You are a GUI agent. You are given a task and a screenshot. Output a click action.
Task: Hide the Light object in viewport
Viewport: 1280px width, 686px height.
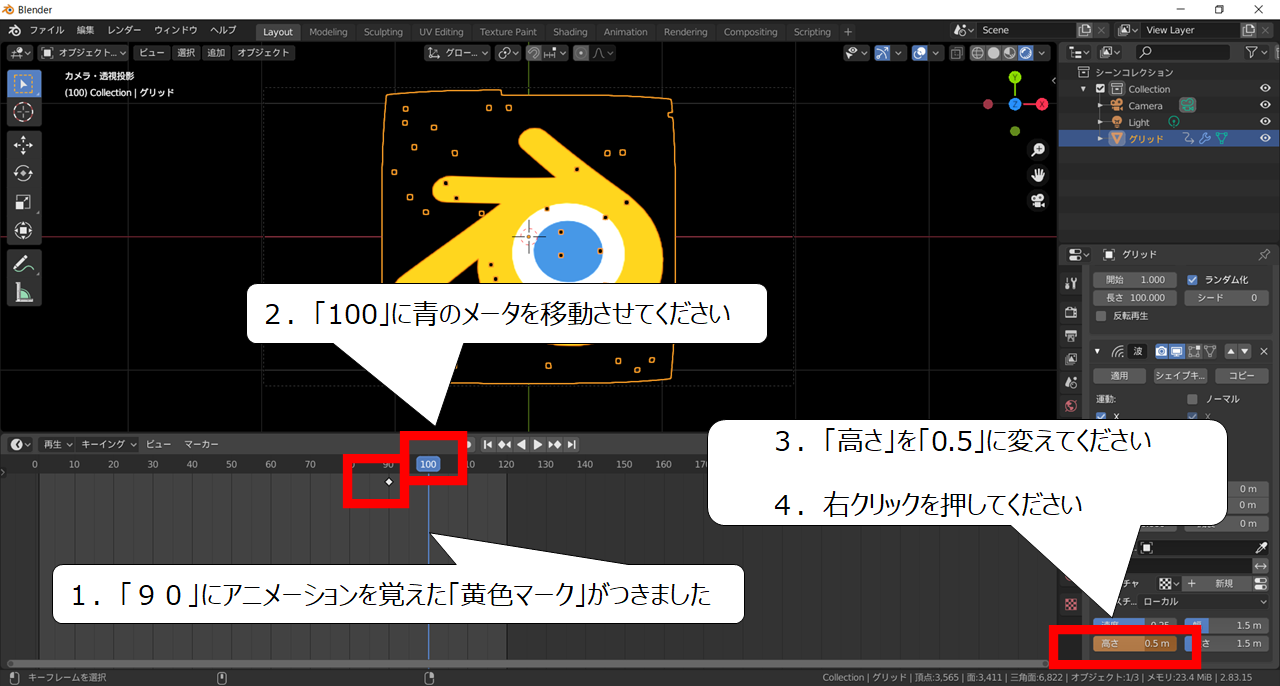click(x=1265, y=122)
